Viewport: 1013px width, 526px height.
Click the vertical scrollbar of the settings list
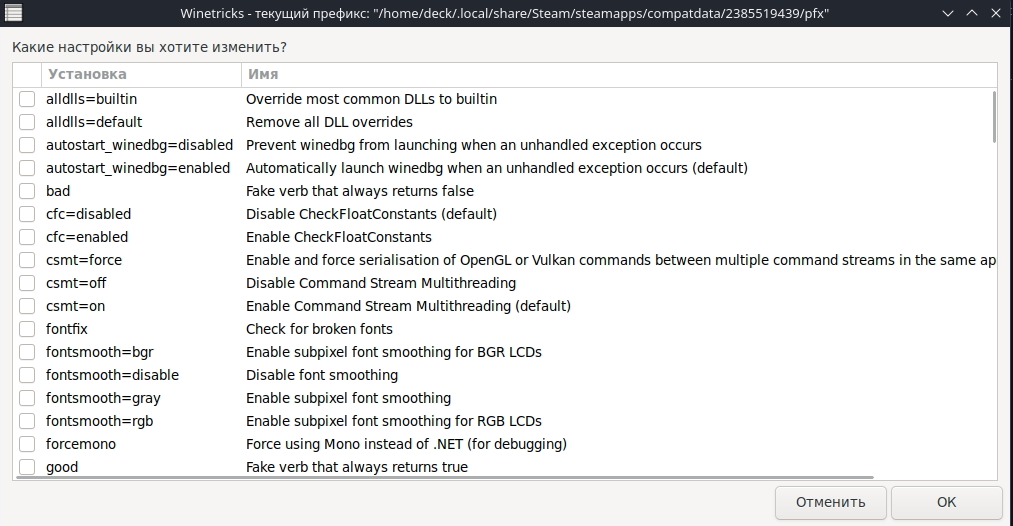(x=993, y=115)
